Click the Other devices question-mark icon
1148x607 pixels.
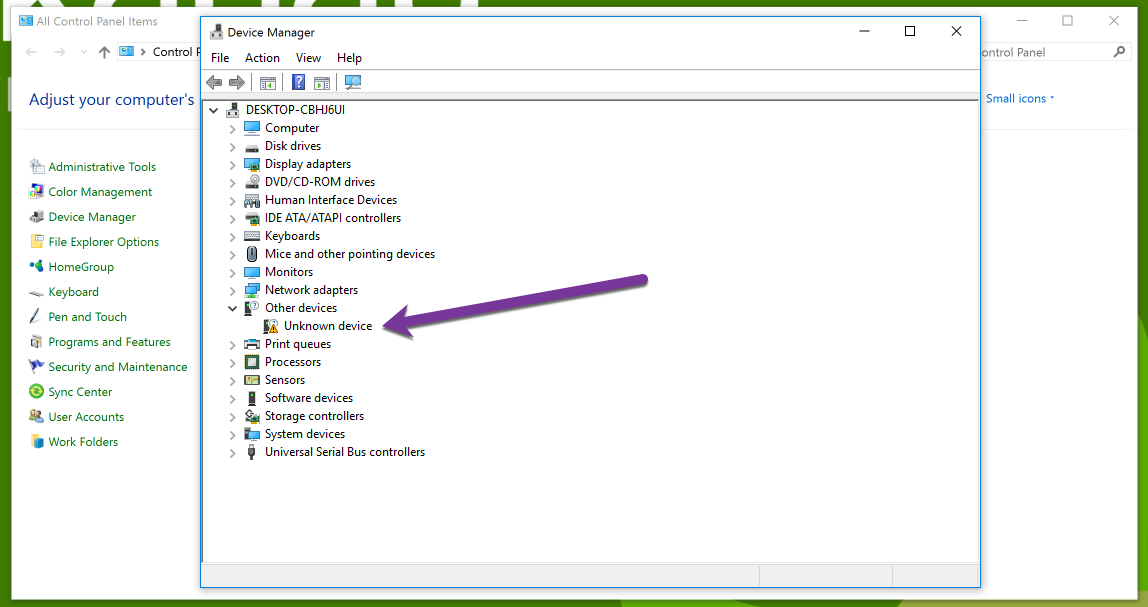[x=252, y=308]
